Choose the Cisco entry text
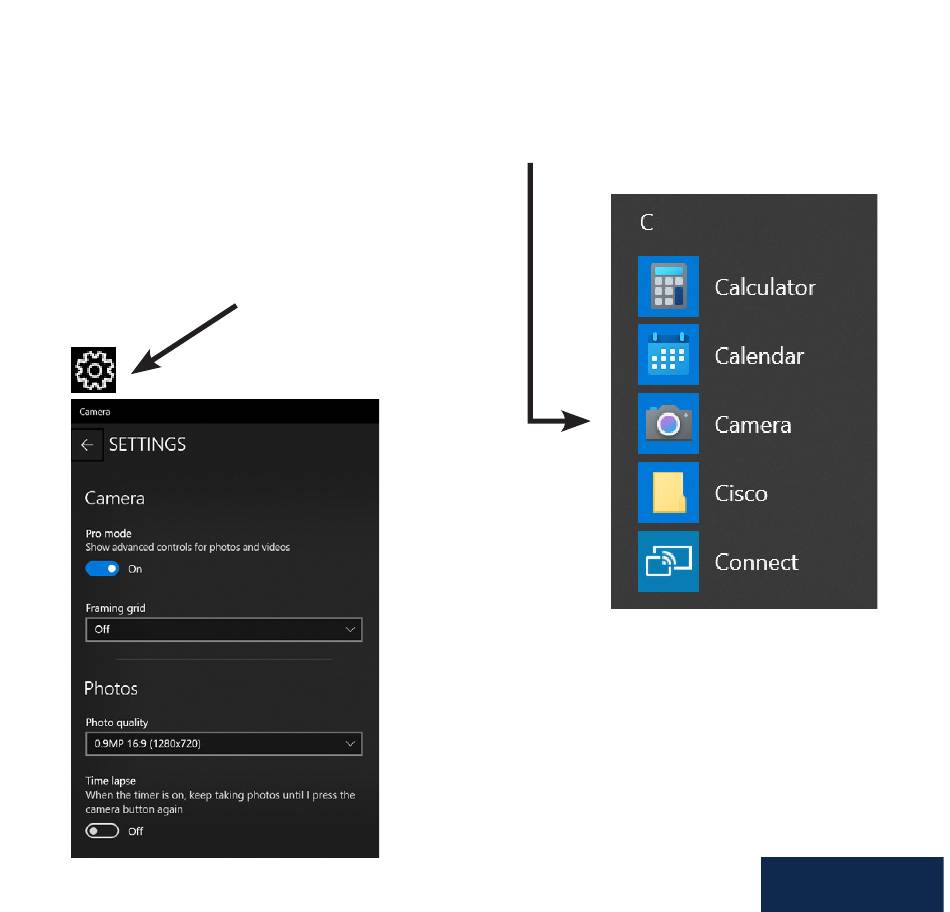The height and width of the screenshot is (912, 950). pos(740,493)
